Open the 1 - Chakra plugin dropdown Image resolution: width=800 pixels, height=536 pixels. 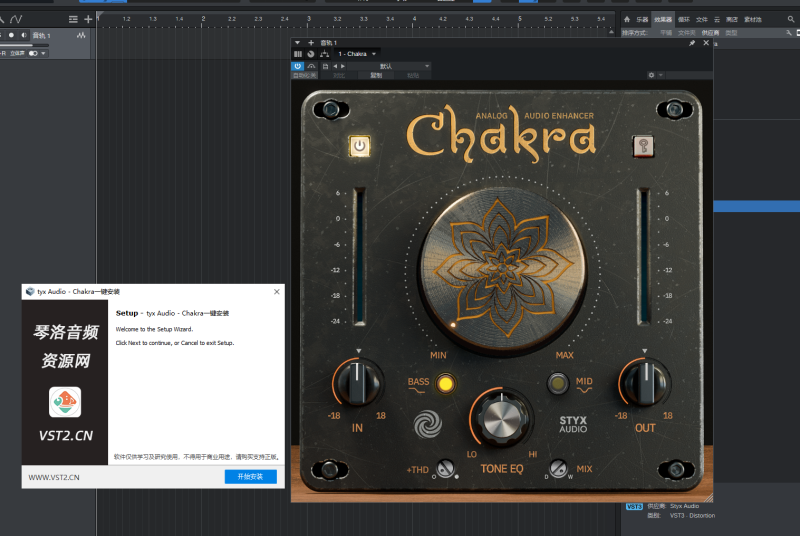[357, 53]
